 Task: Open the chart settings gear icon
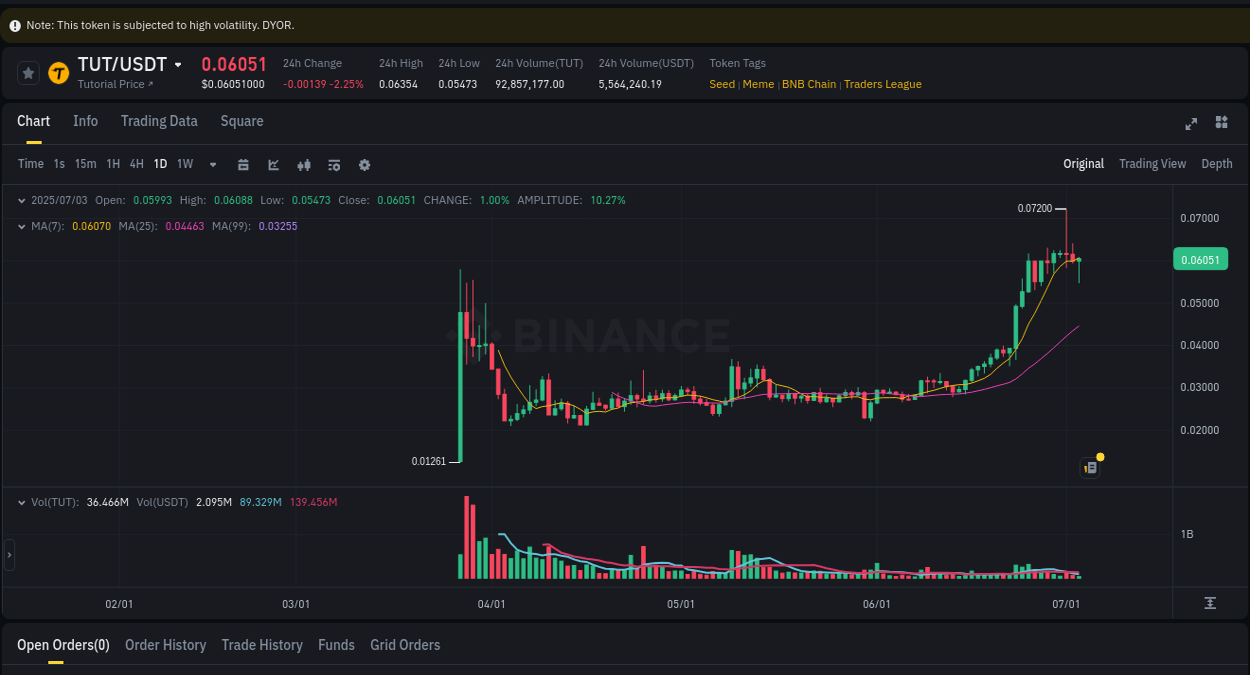tap(364, 164)
